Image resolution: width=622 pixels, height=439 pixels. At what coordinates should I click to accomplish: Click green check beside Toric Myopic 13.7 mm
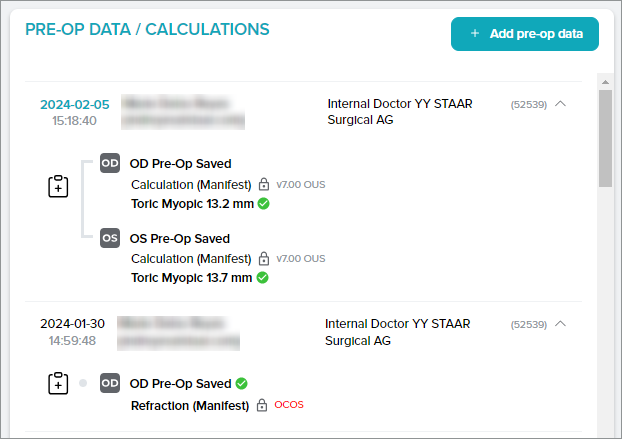263,277
